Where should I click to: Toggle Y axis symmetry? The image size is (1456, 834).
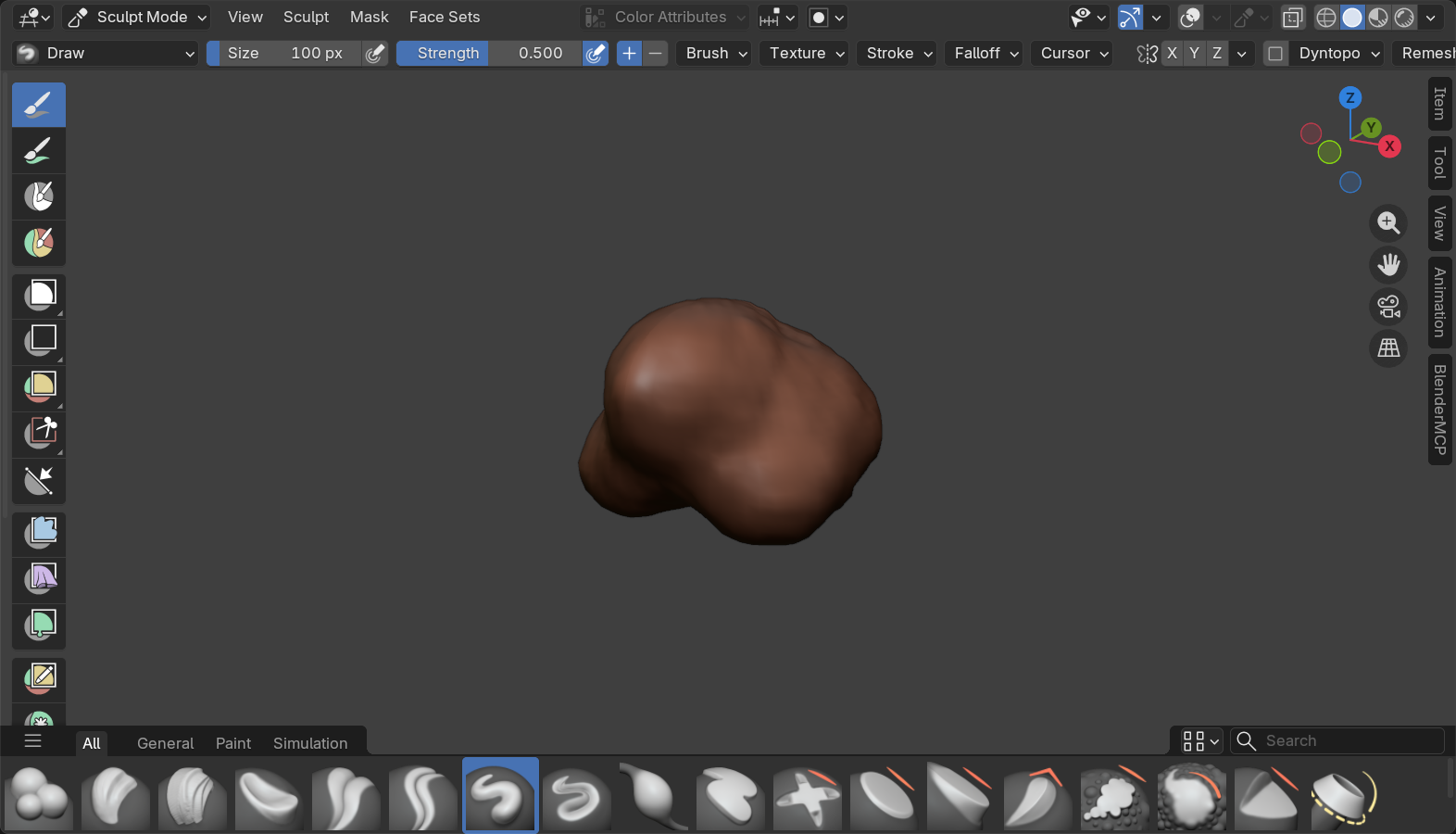(x=1194, y=54)
